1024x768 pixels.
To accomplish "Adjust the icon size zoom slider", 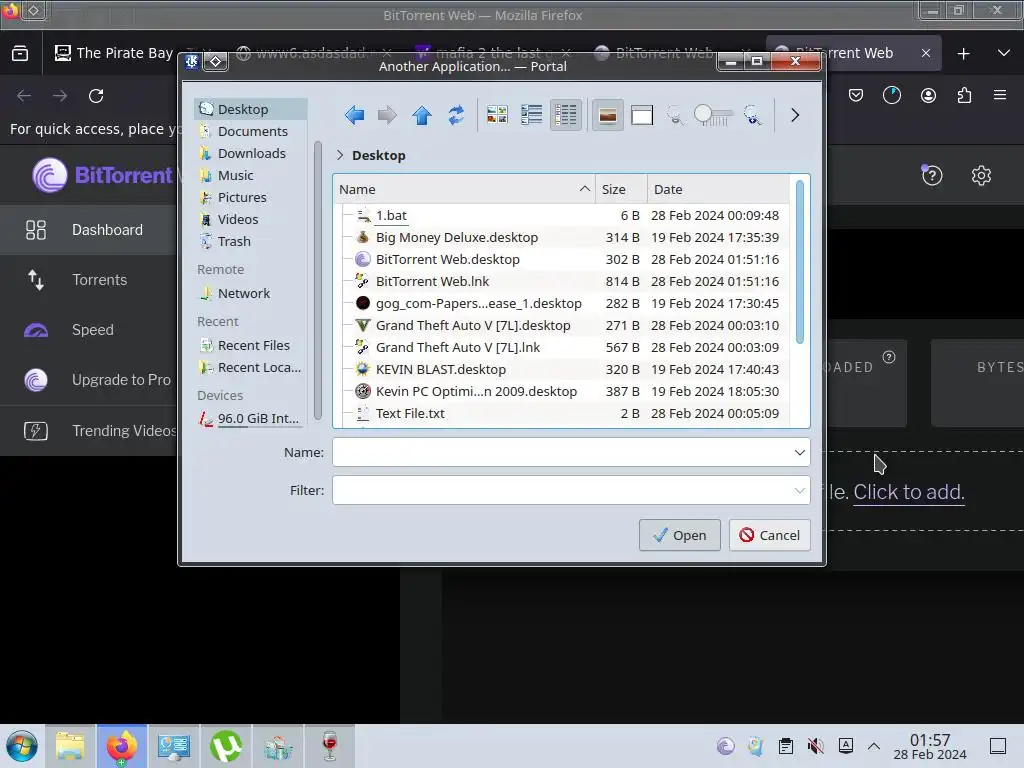I will click(713, 116).
